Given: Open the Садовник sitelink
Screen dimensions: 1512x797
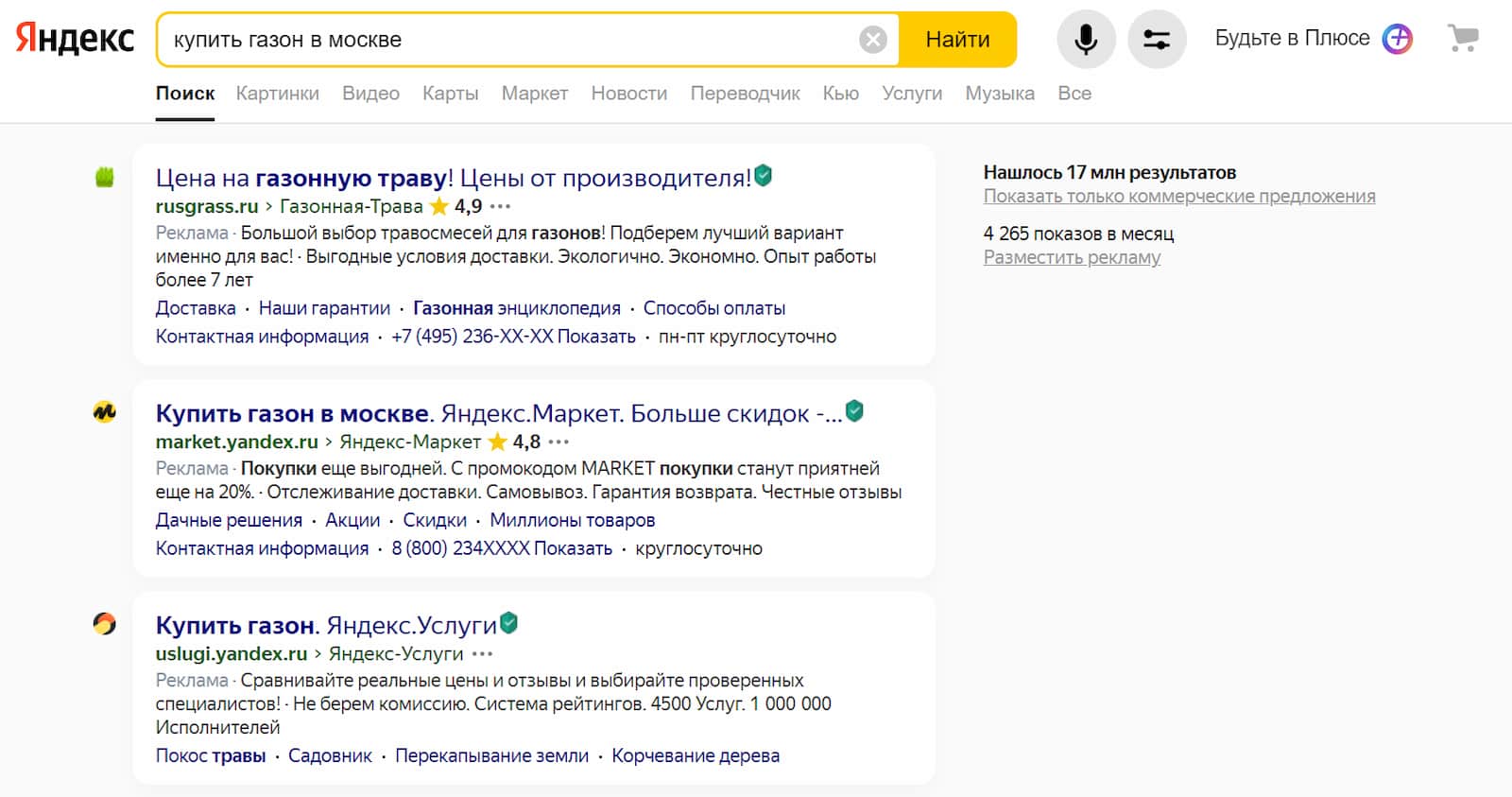Looking at the screenshot, I should coord(330,755).
